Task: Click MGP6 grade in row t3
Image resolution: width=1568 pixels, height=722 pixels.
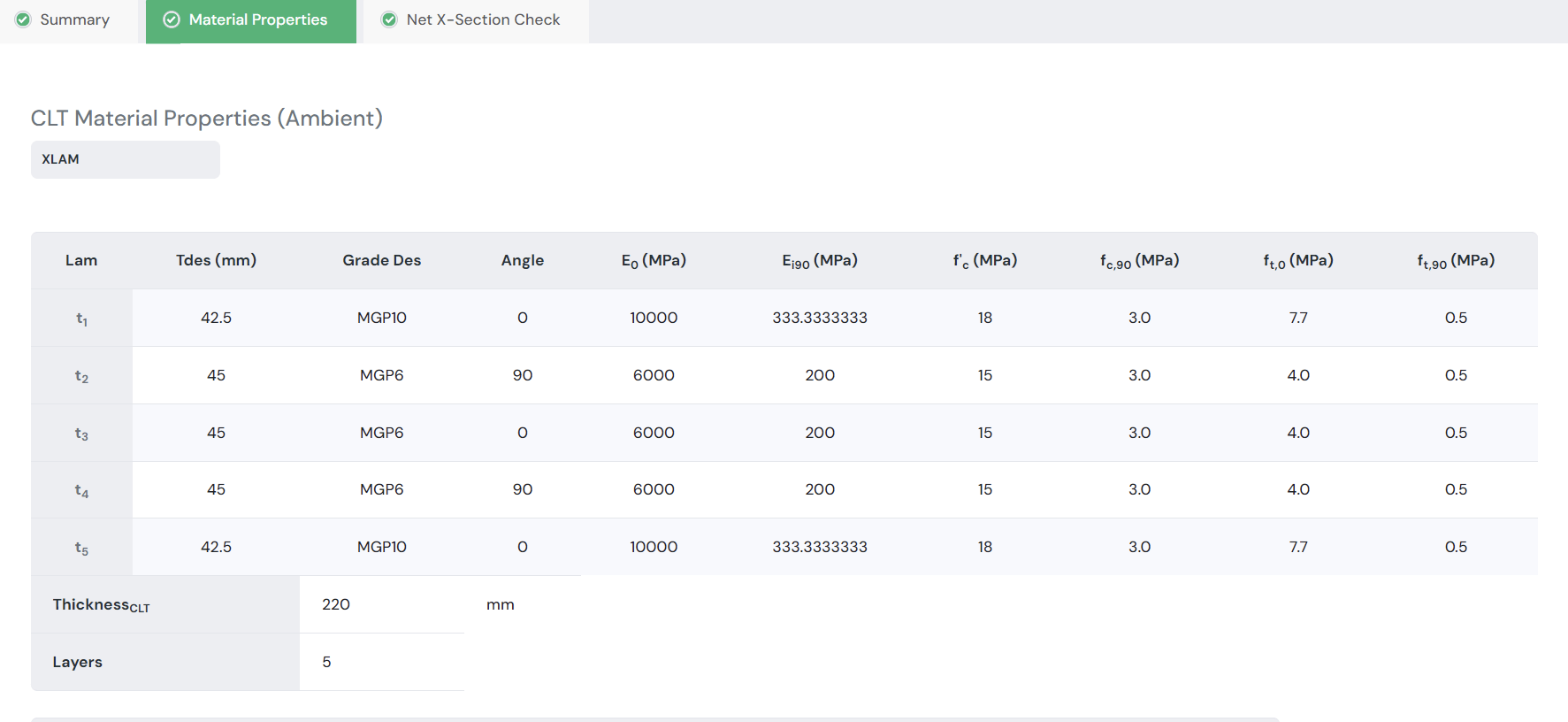Action: coord(381,433)
